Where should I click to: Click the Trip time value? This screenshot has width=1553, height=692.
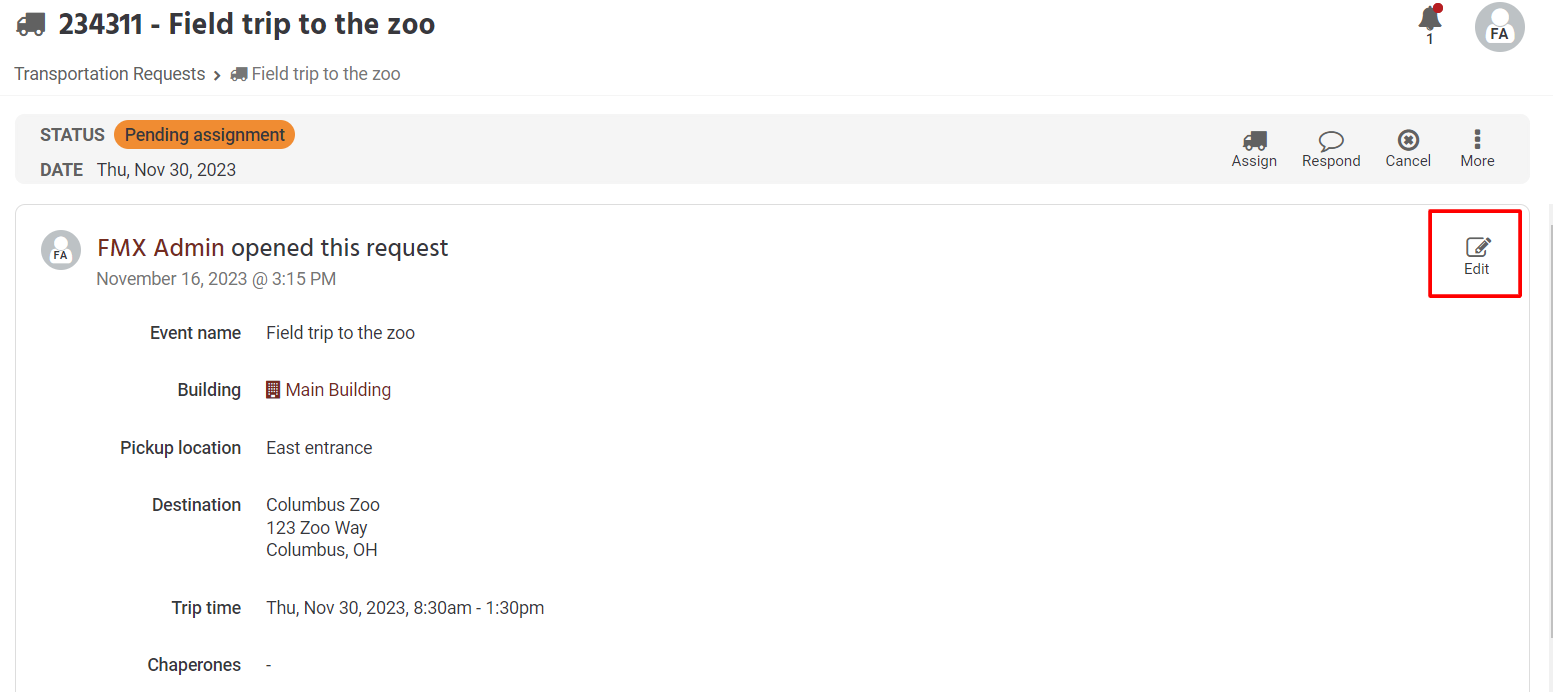[405, 608]
